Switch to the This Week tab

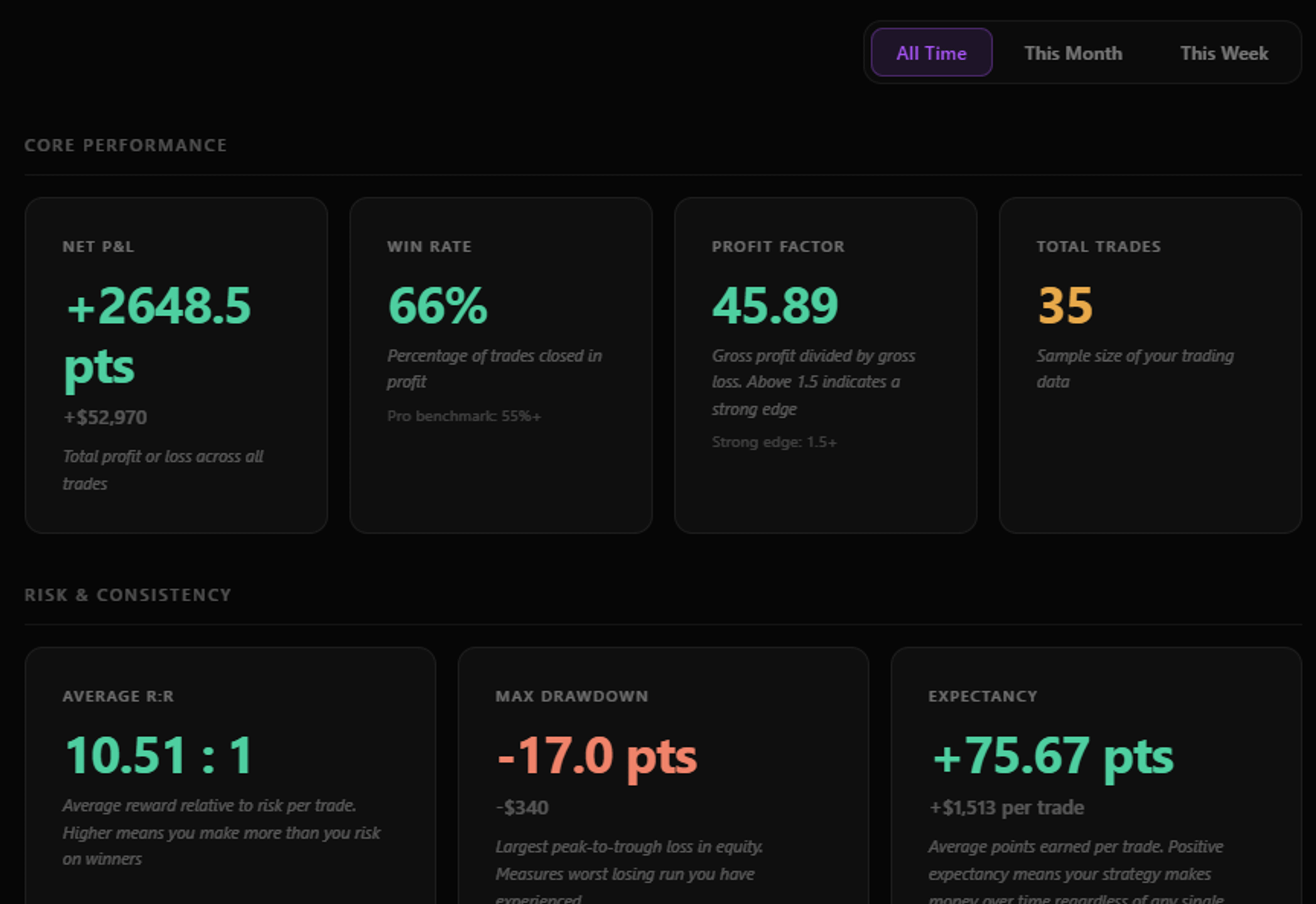coord(1224,53)
